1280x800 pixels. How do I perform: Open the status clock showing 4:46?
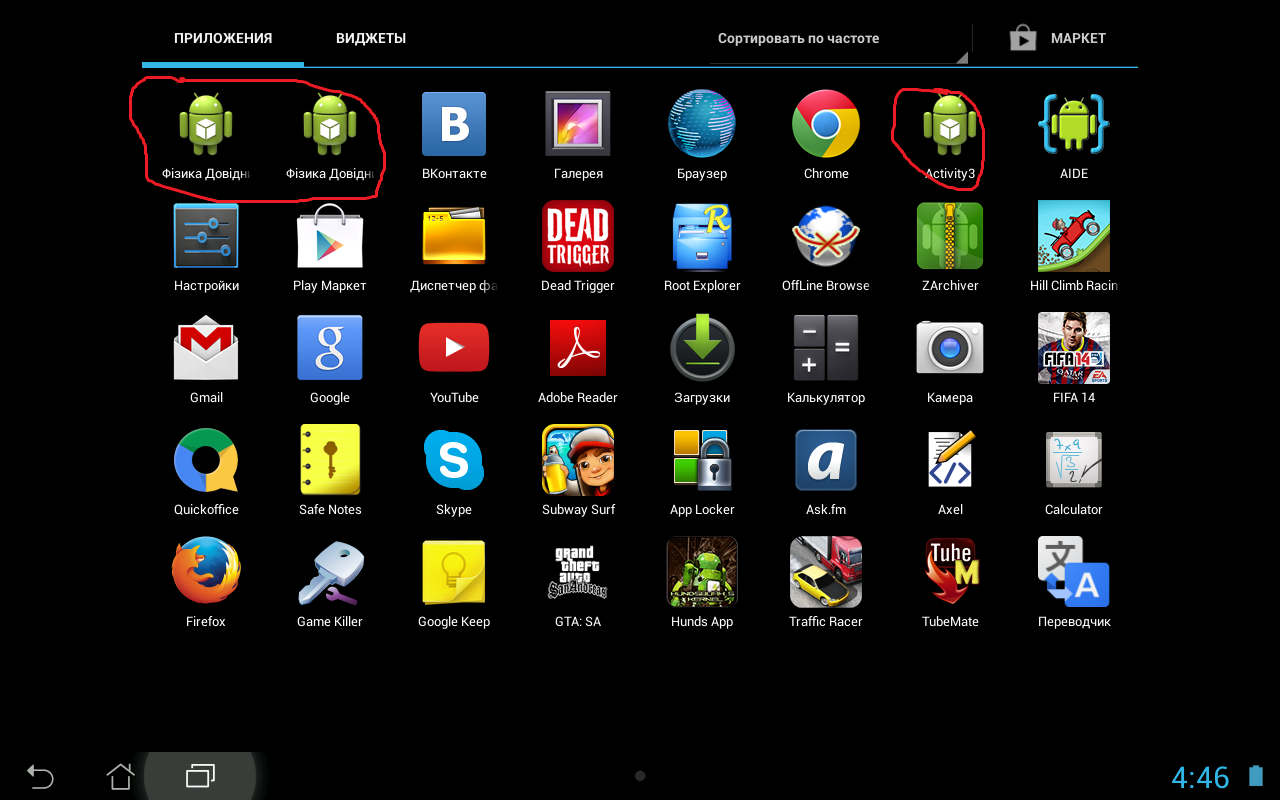coord(1200,777)
